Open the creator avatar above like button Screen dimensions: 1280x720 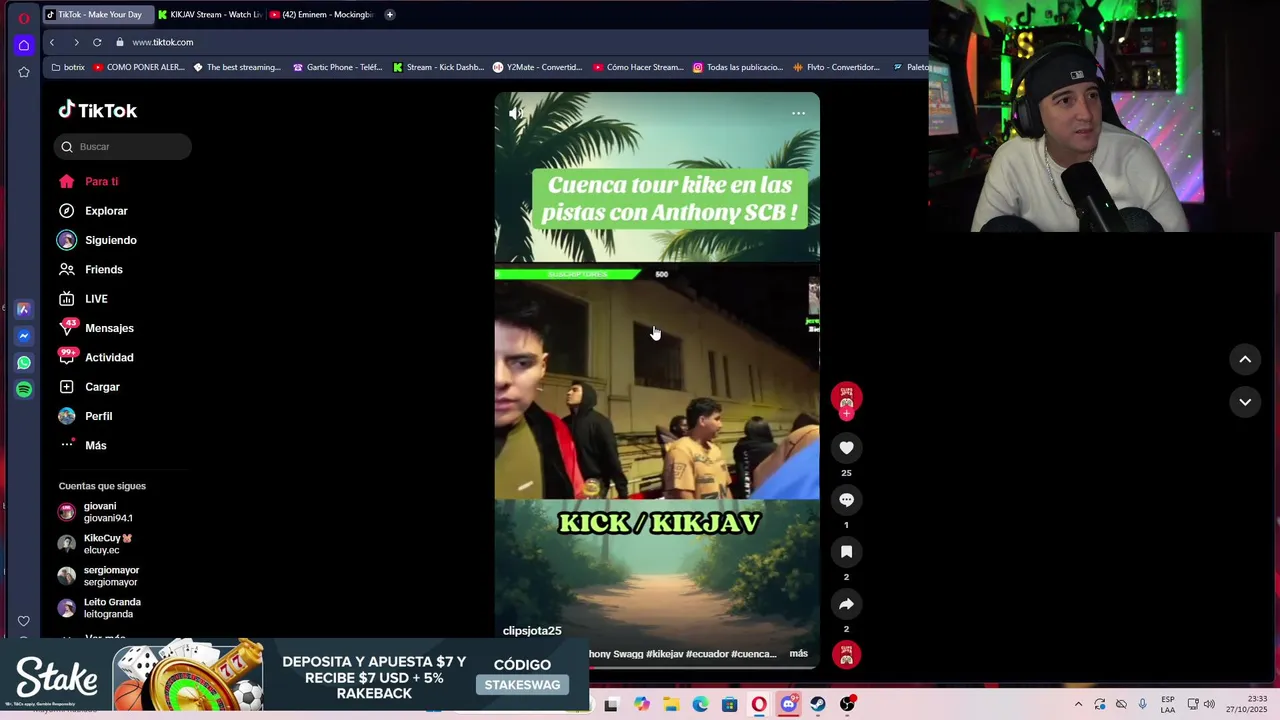click(x=846, y=397)
